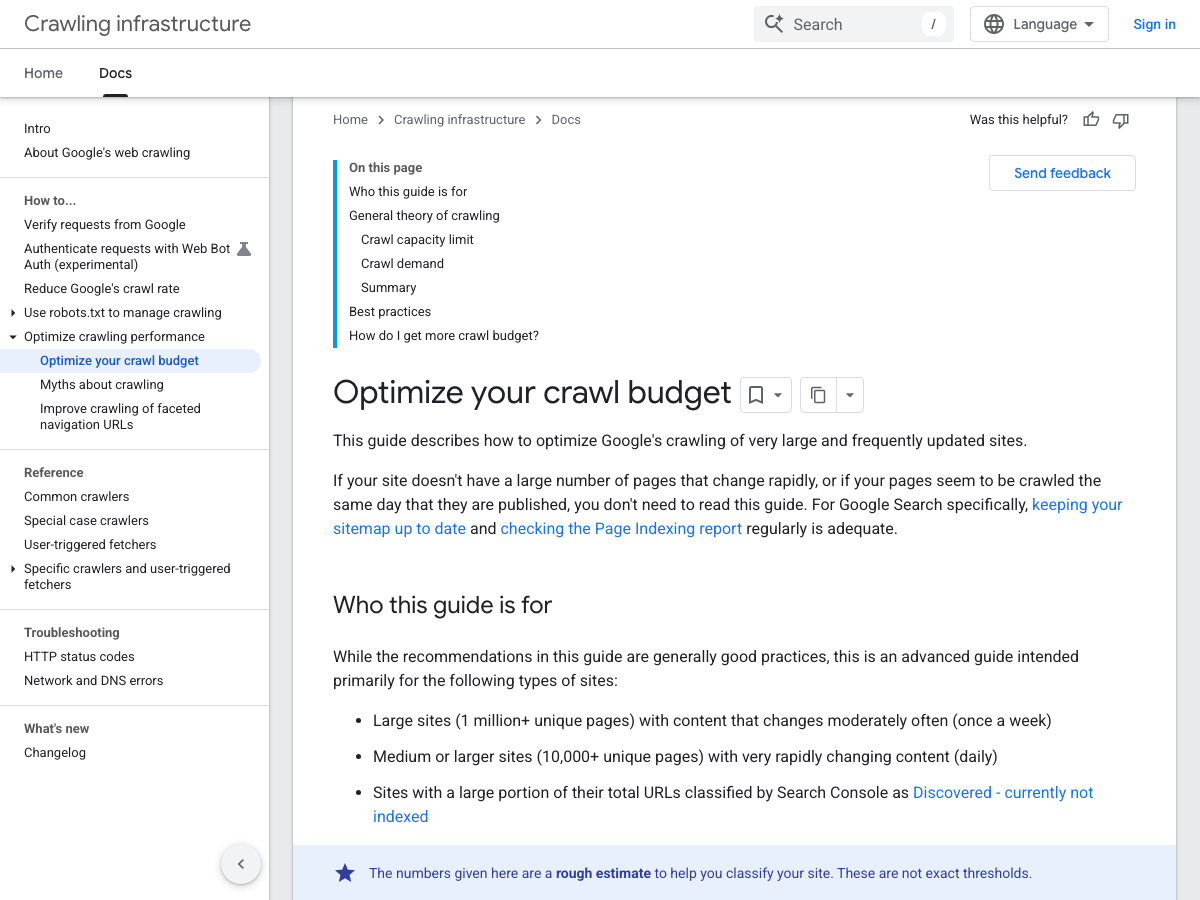1200x900 pixels.
Task: Open Special case crawlers
Action: tap(86, 521)
